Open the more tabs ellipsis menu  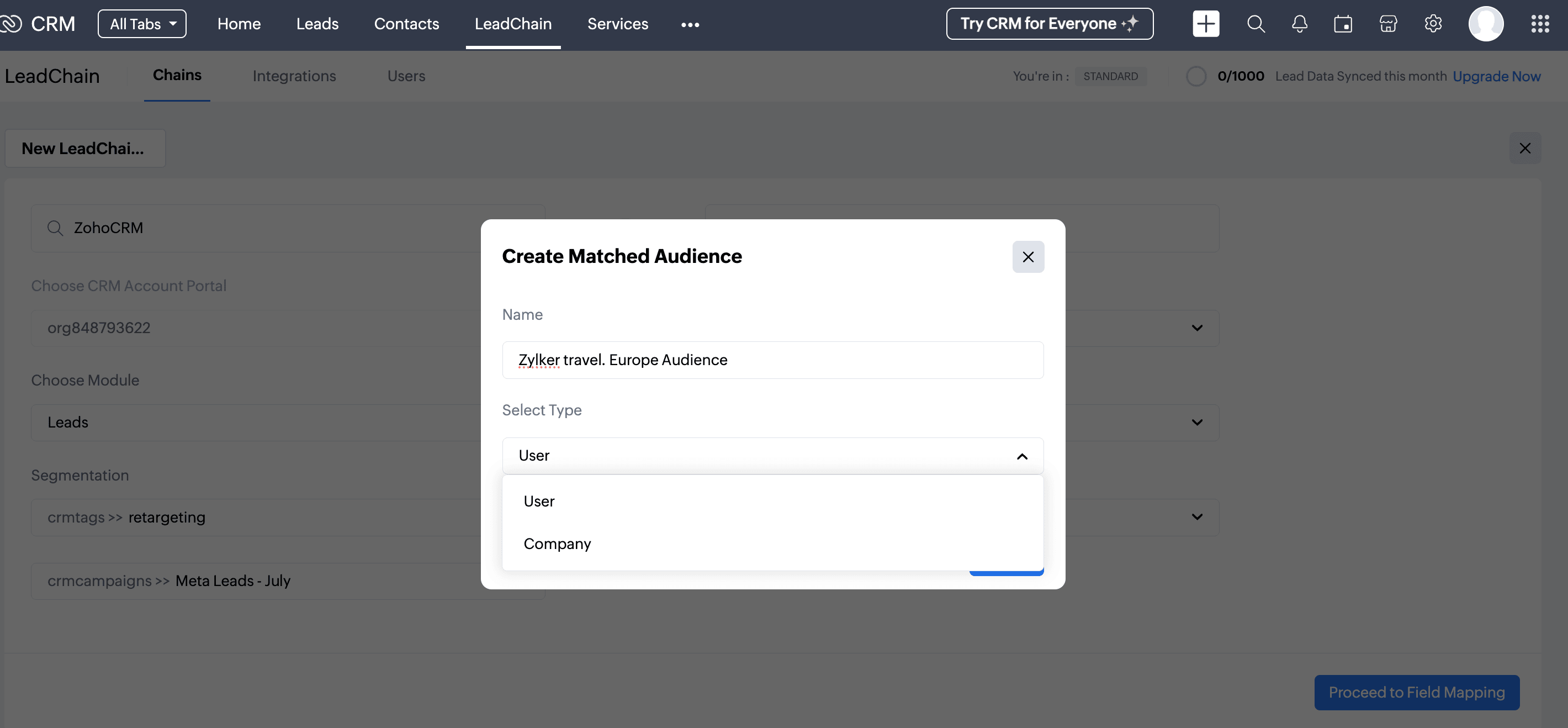690,24
